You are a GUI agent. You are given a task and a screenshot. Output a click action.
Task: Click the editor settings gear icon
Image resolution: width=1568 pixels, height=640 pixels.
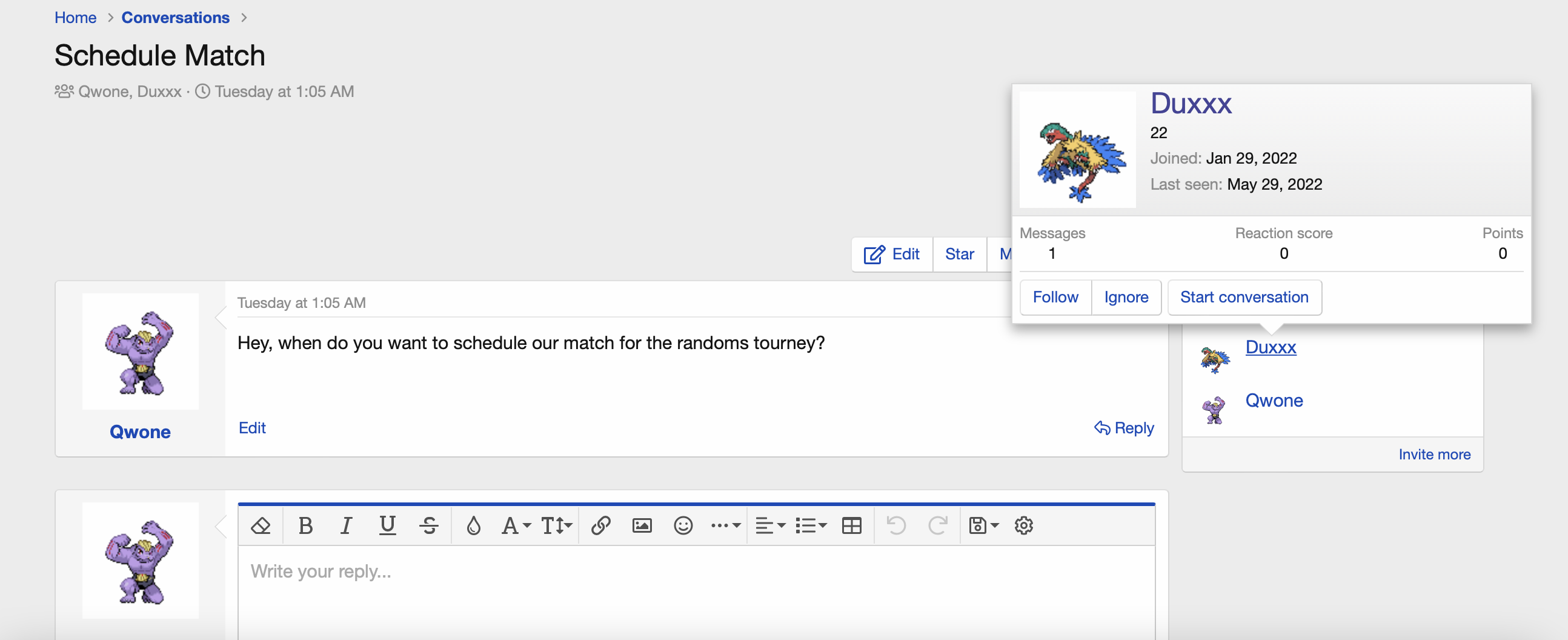(1024, 525)
